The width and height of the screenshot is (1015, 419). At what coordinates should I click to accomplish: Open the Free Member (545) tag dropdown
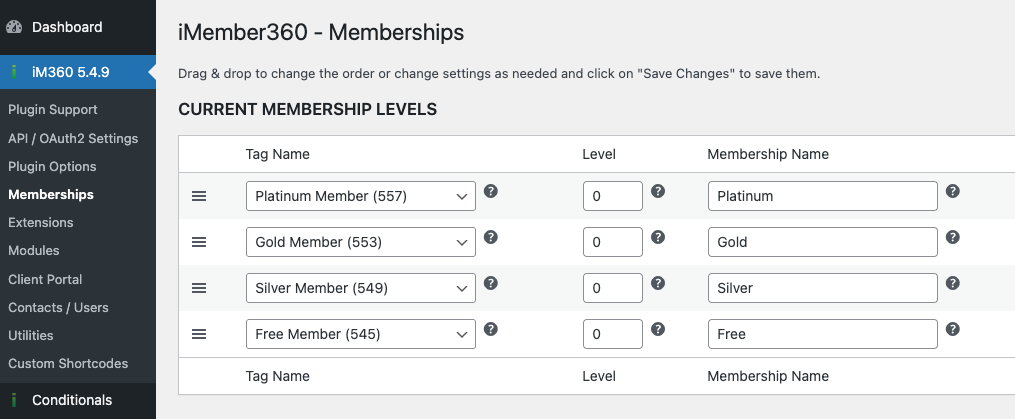tap(360, 334)
